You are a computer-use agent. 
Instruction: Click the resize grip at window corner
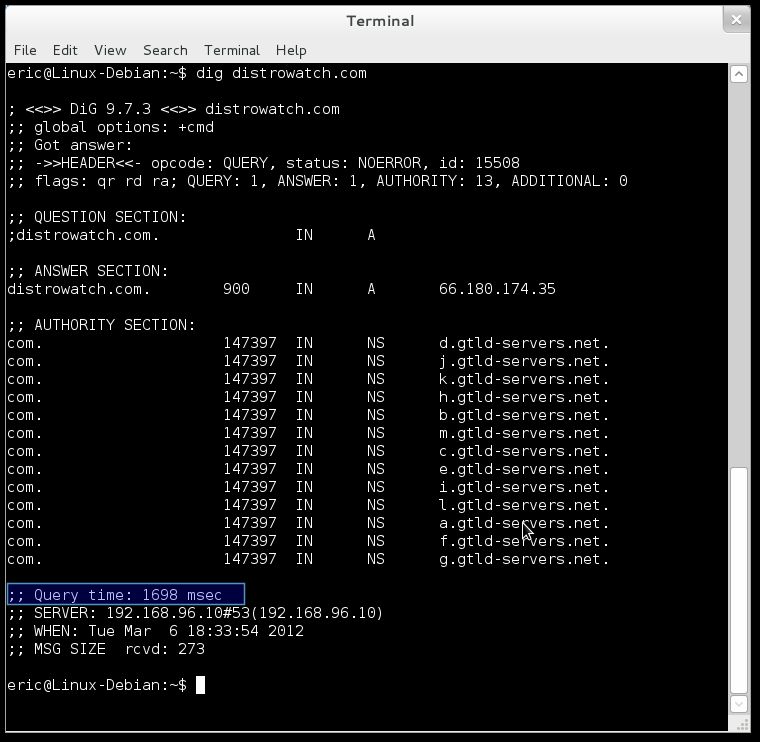pyautogui.click(x=742, y=725)
